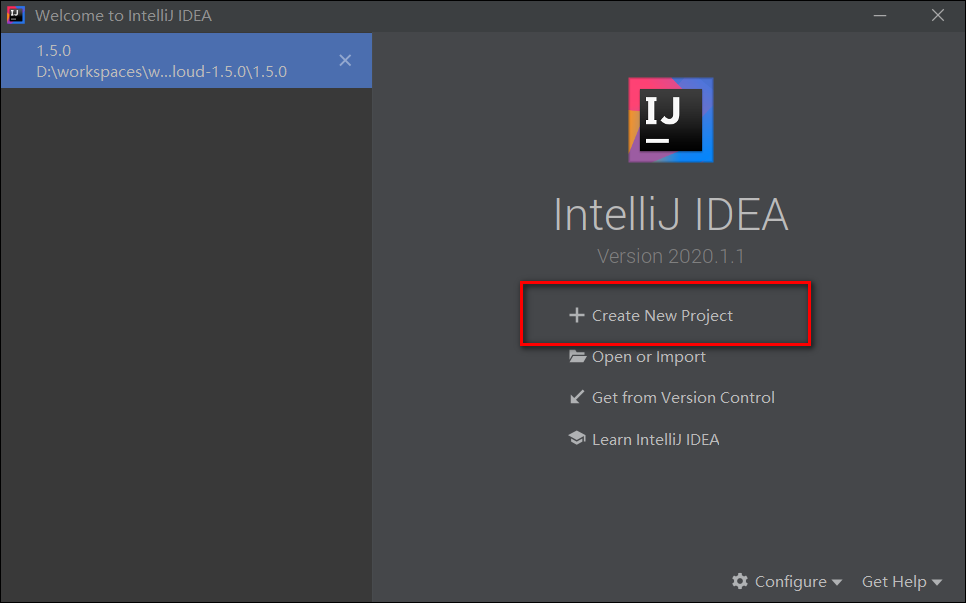Open the recent project 1.5.0
966x603 pixels.
point(160,60)
